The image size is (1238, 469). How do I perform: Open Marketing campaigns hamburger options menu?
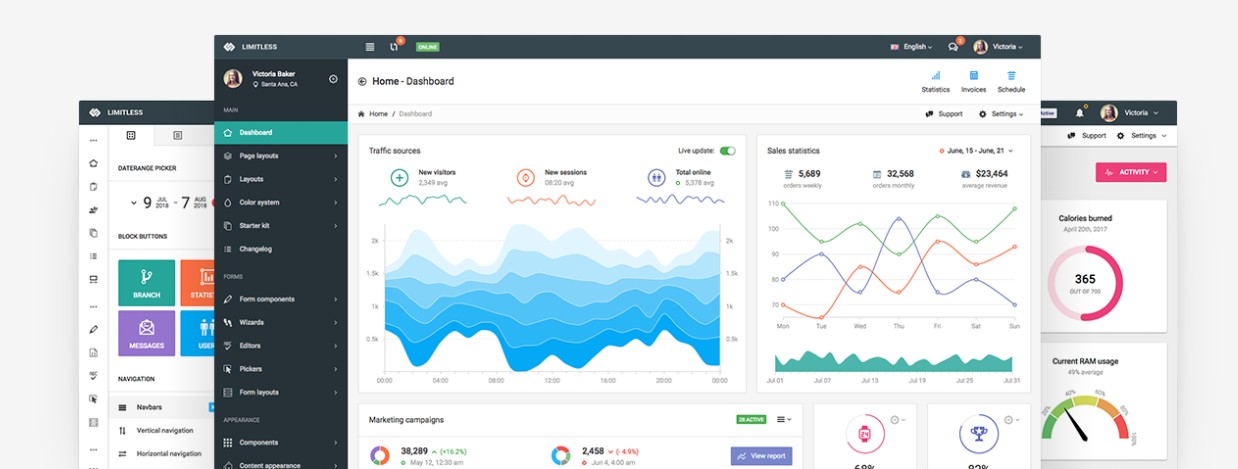785,420
